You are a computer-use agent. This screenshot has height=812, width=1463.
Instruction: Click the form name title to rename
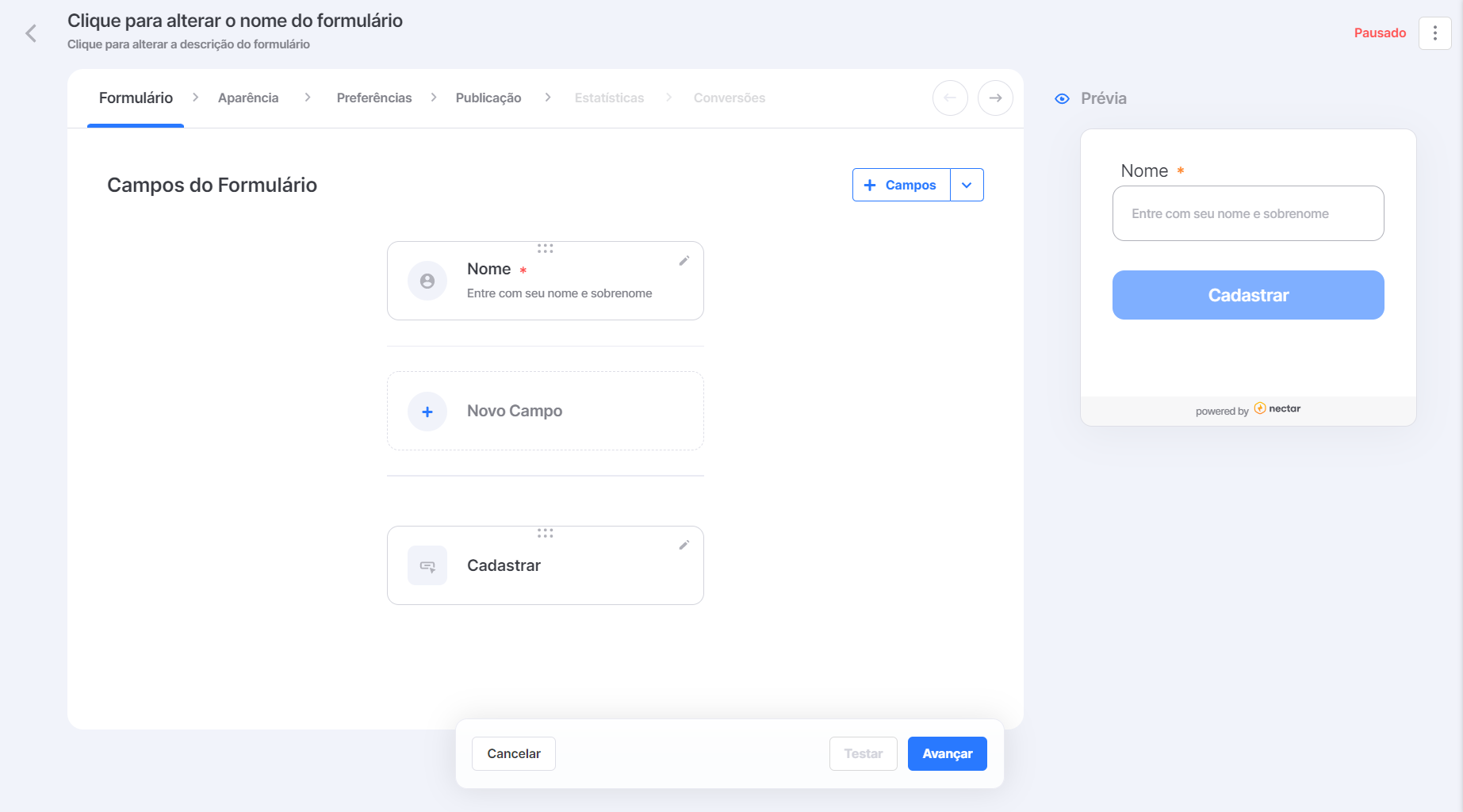[x=235, y=21]
